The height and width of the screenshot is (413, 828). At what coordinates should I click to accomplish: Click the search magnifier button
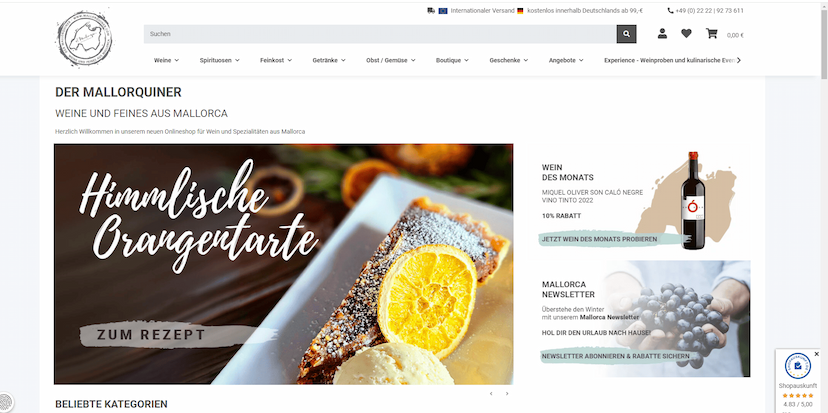(x=626, y=34)
